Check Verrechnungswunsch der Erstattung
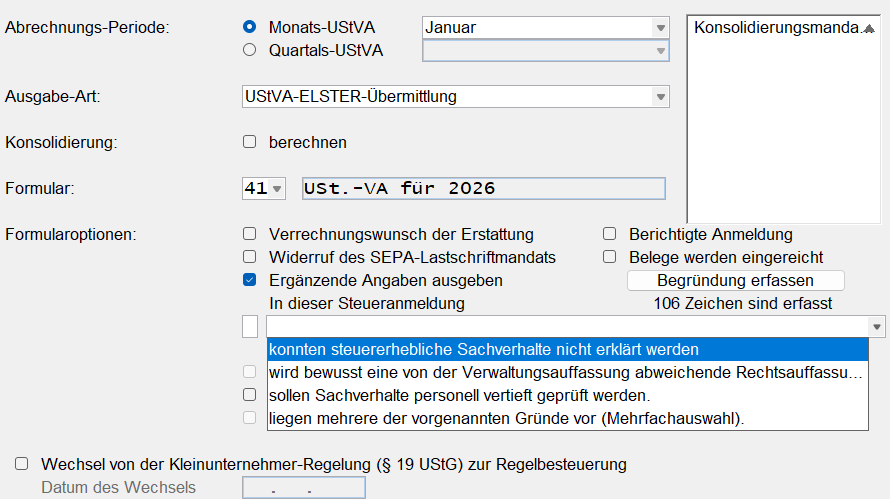Image resolution: width=890 pixels, height=499 pixels. (250, 235)
